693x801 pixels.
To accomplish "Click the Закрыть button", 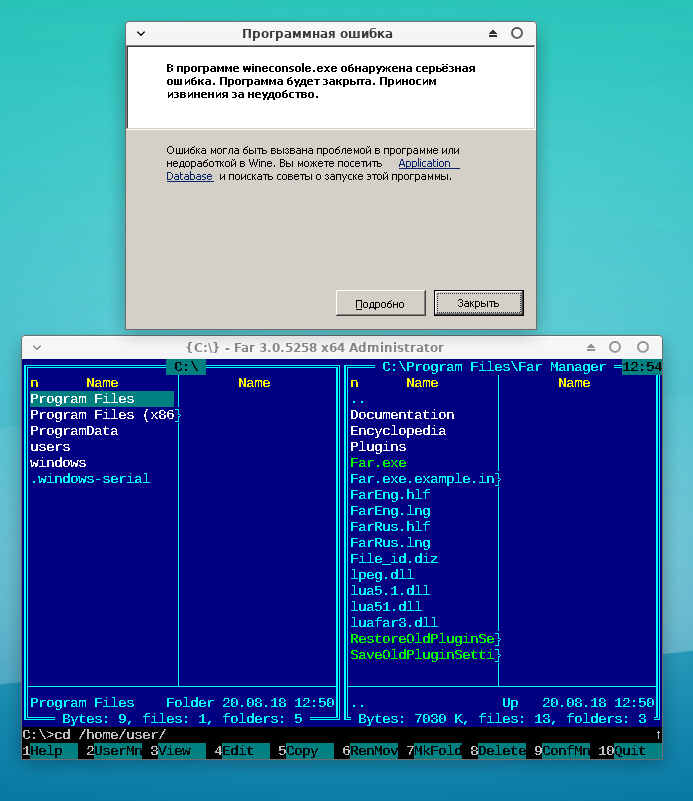I will pos(479,303).
